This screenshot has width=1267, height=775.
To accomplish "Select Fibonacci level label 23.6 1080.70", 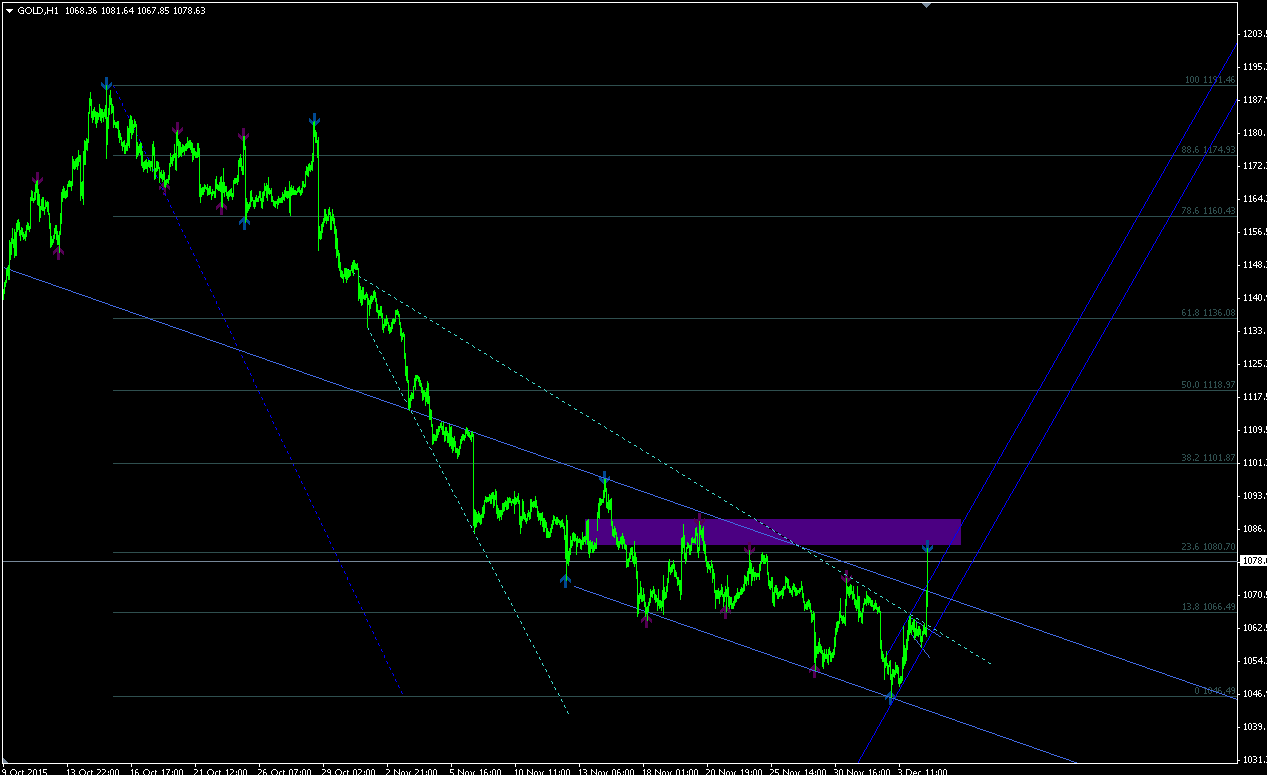I will point(1208,547).
